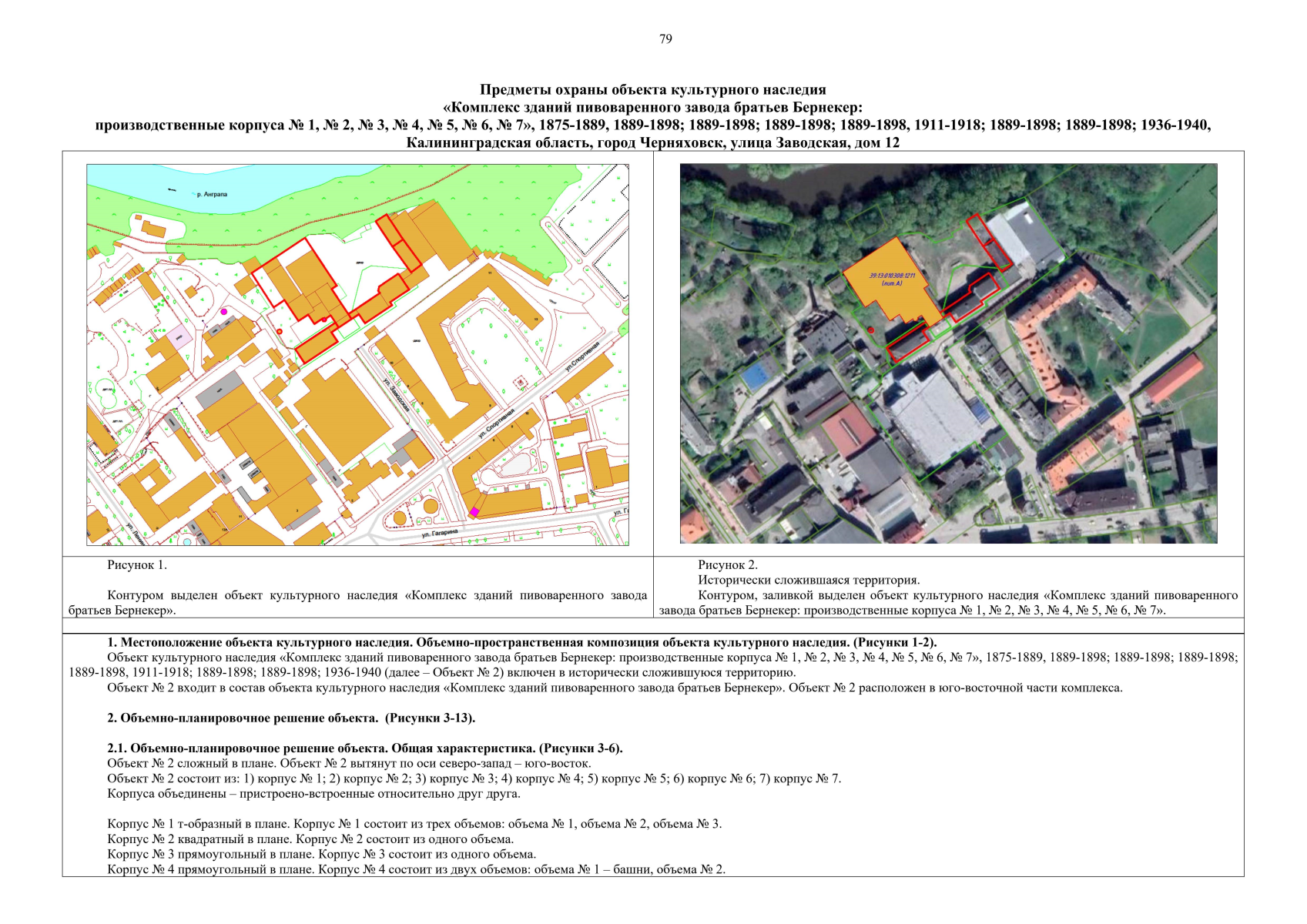The width and height of the screenshot is (1307, 924).
Task: Click the page number 79
Action: pyautogui.click(x=665, y=39)
